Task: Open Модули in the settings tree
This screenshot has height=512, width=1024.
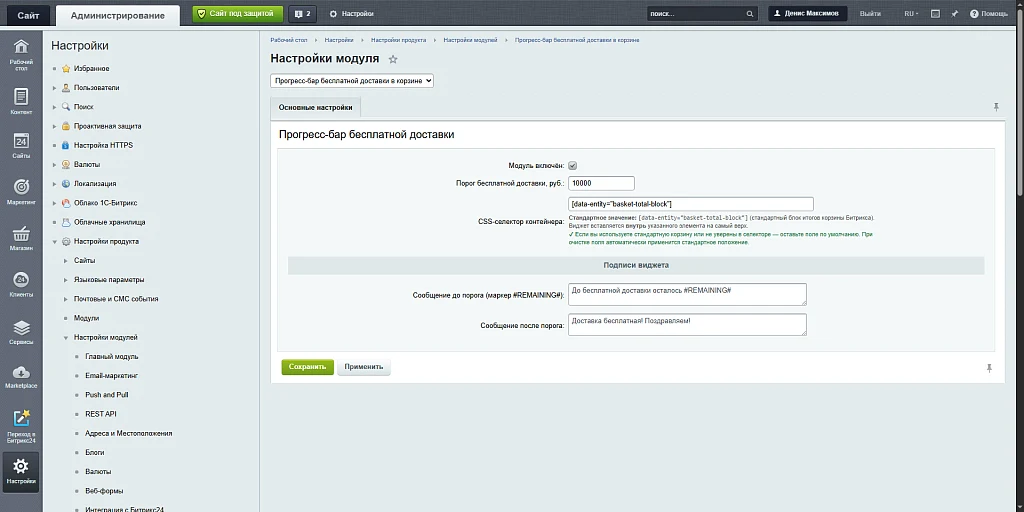Action: pos(87,318)
